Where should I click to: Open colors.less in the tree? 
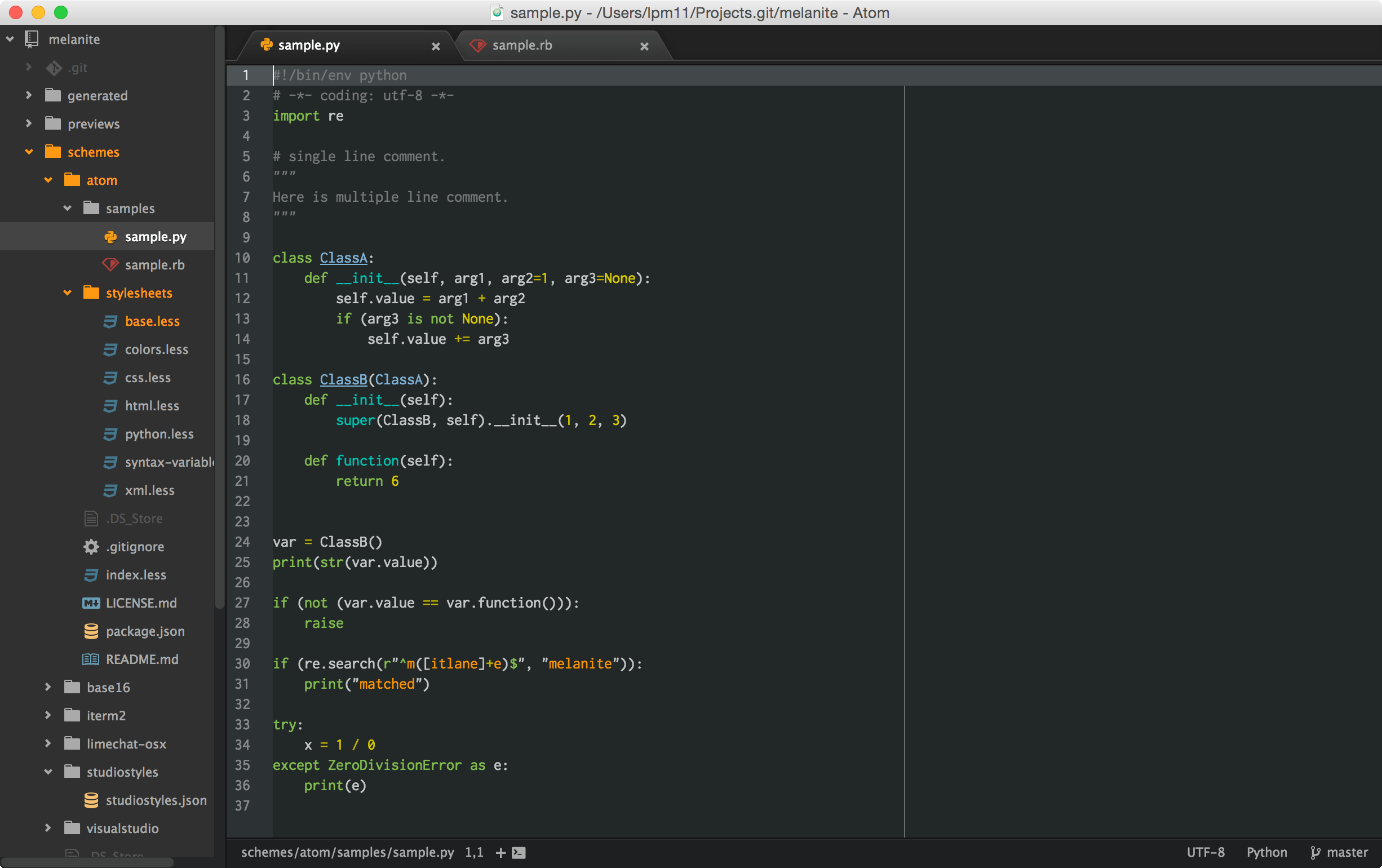156,349
